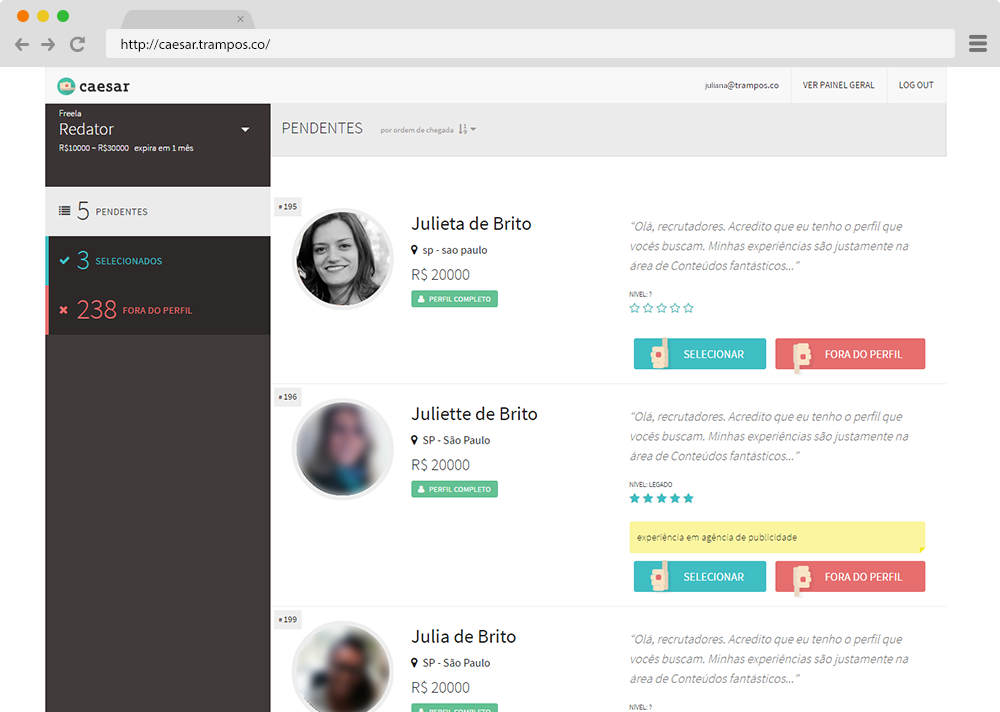Close the browser tab with X

[240, 19]
